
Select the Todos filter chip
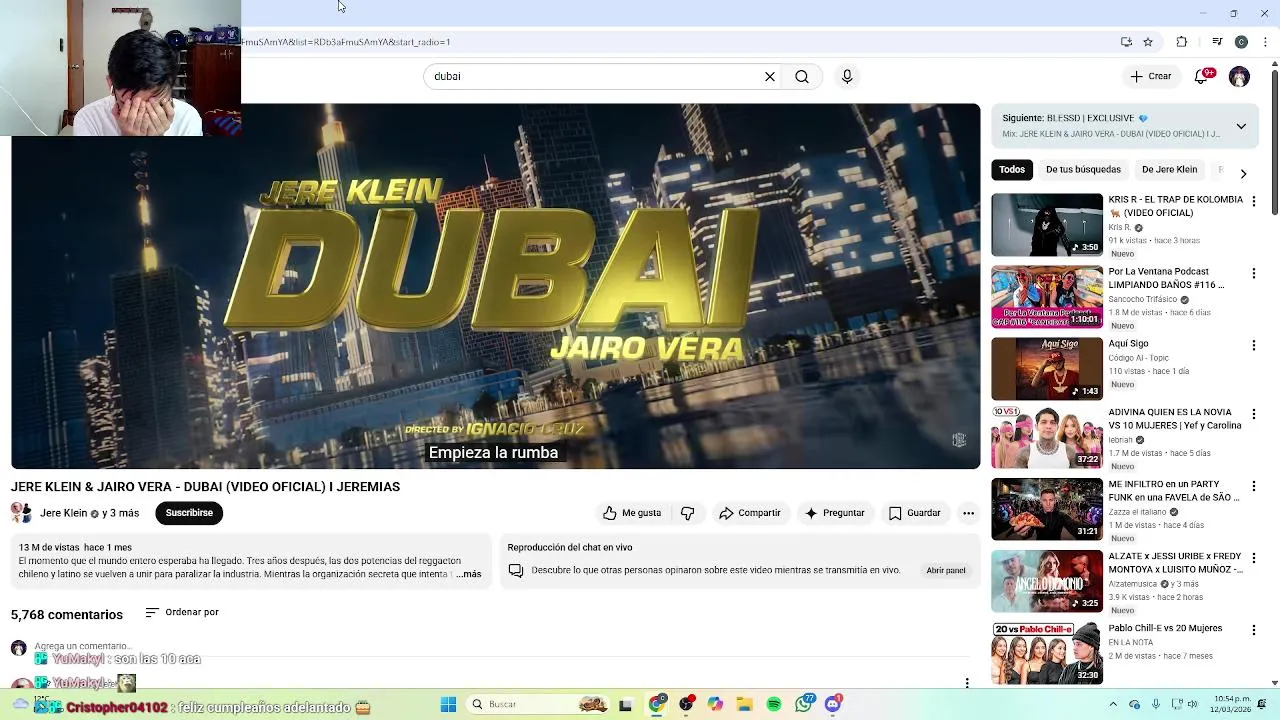(1012, 170)
